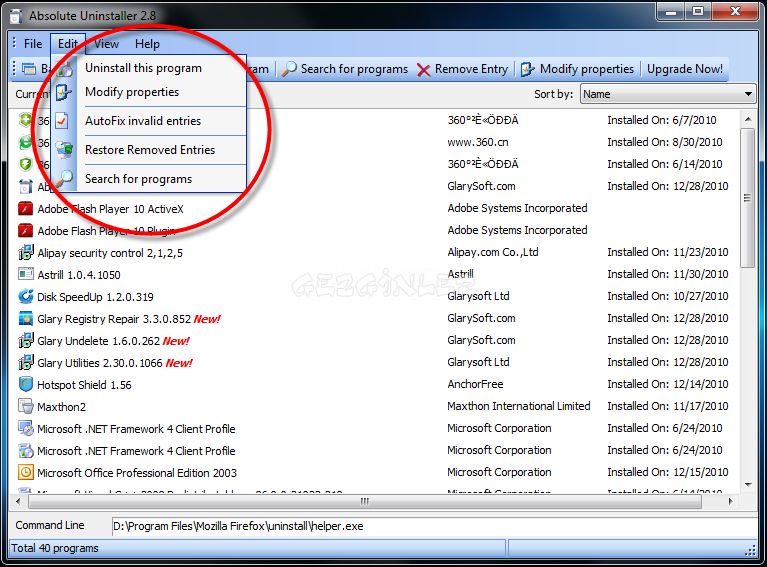Click the Batch uninstall toolbar icon

[x=29, y=69]
